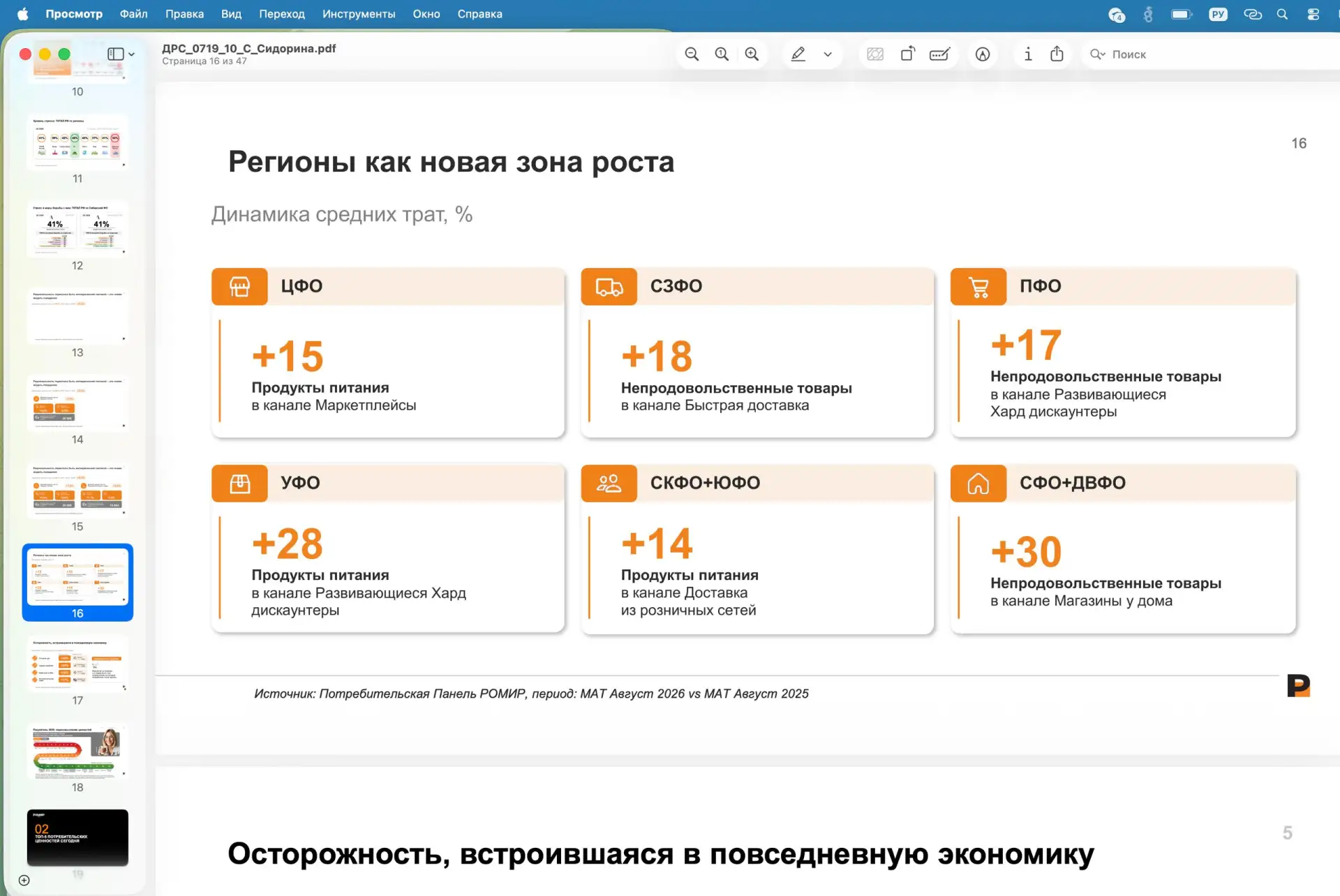Image resolution: width=1340 pixels, height=896 pixels.
Task: Click the +28 value in УФО card
Action: 288,544
